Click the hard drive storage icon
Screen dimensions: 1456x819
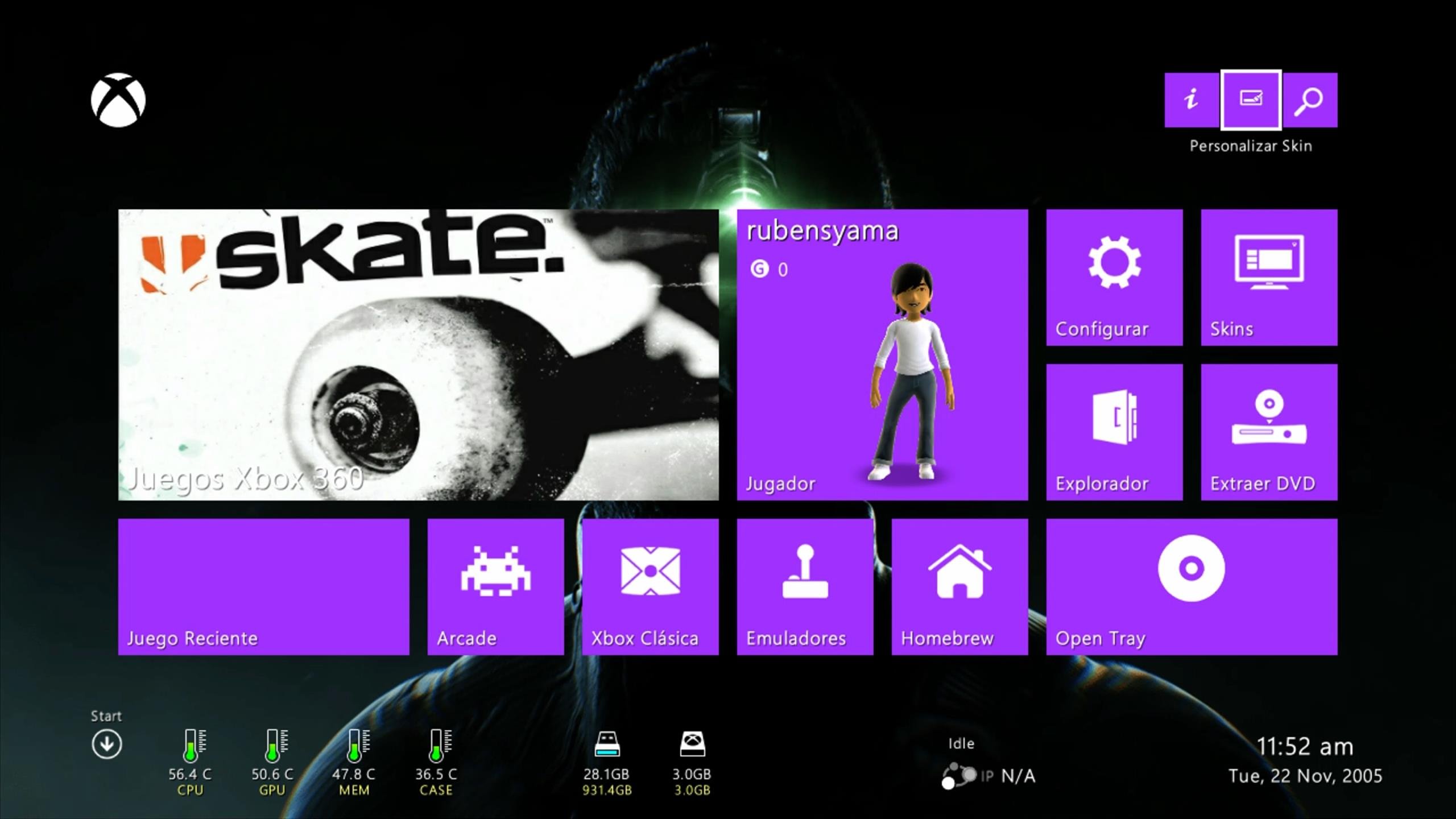(x=607, y=744)
